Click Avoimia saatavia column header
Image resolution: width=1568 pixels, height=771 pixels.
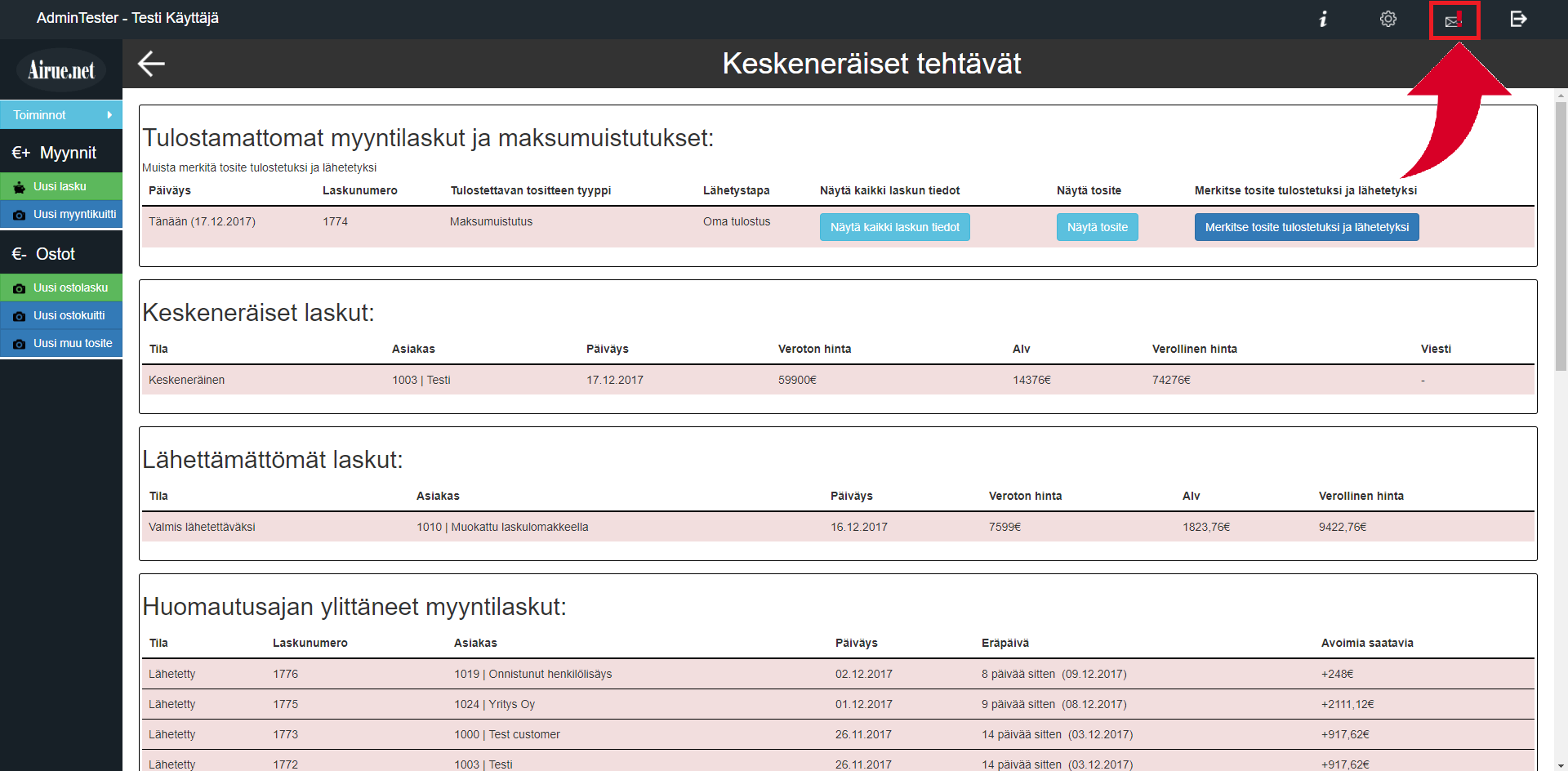pos(1367,643)
